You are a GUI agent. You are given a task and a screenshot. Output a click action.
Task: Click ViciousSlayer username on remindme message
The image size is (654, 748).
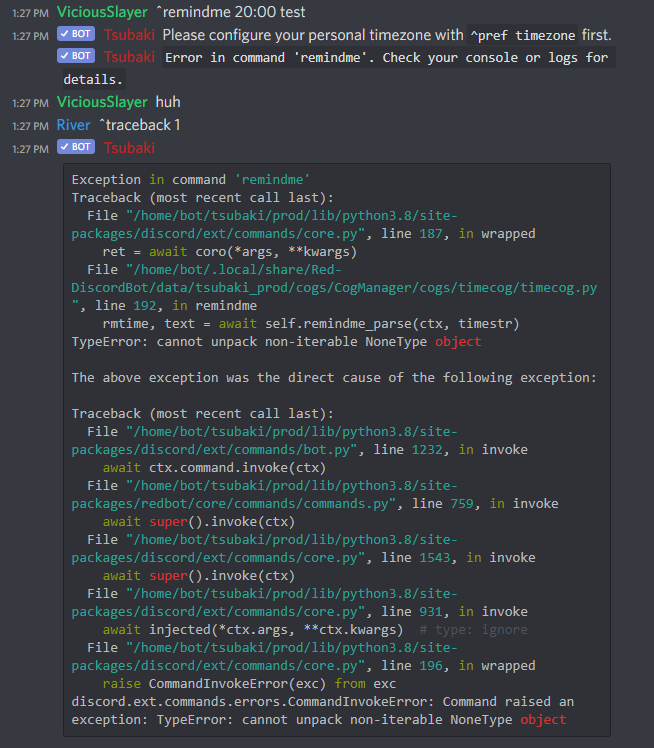[x=102, y=12]
